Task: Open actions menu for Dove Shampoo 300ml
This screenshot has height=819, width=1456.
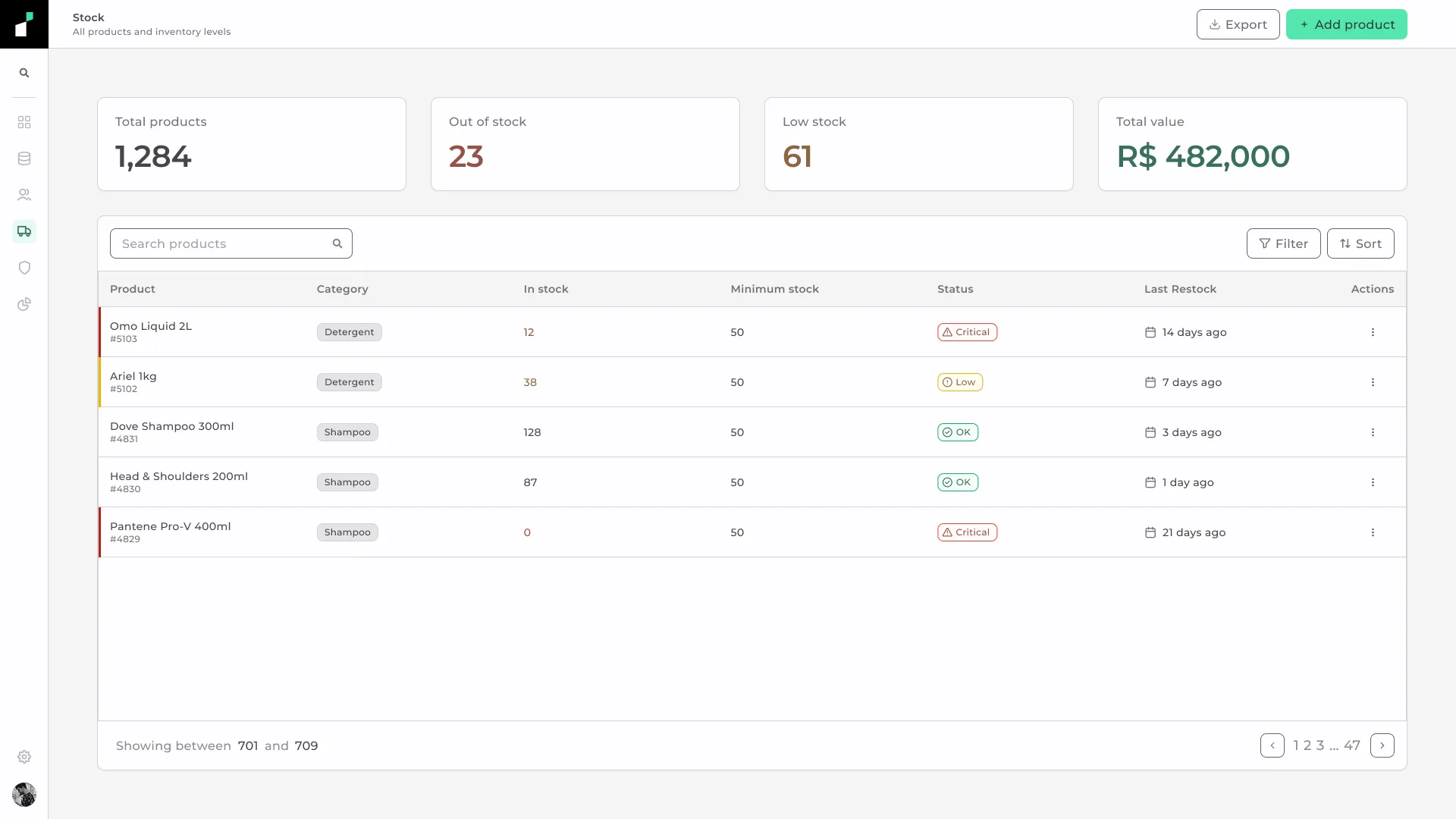Action: [x=1373, y=432]
